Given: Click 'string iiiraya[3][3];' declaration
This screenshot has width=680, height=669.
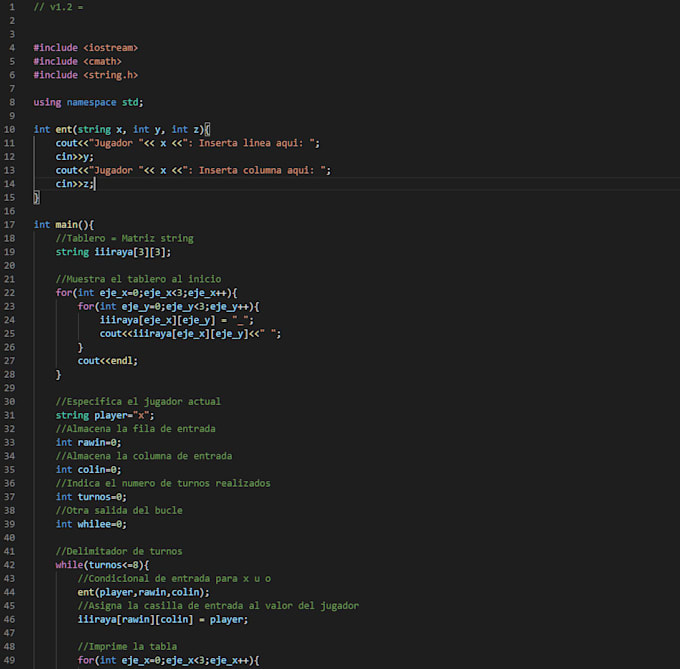Looking at the screenshot, I should 113,252.
